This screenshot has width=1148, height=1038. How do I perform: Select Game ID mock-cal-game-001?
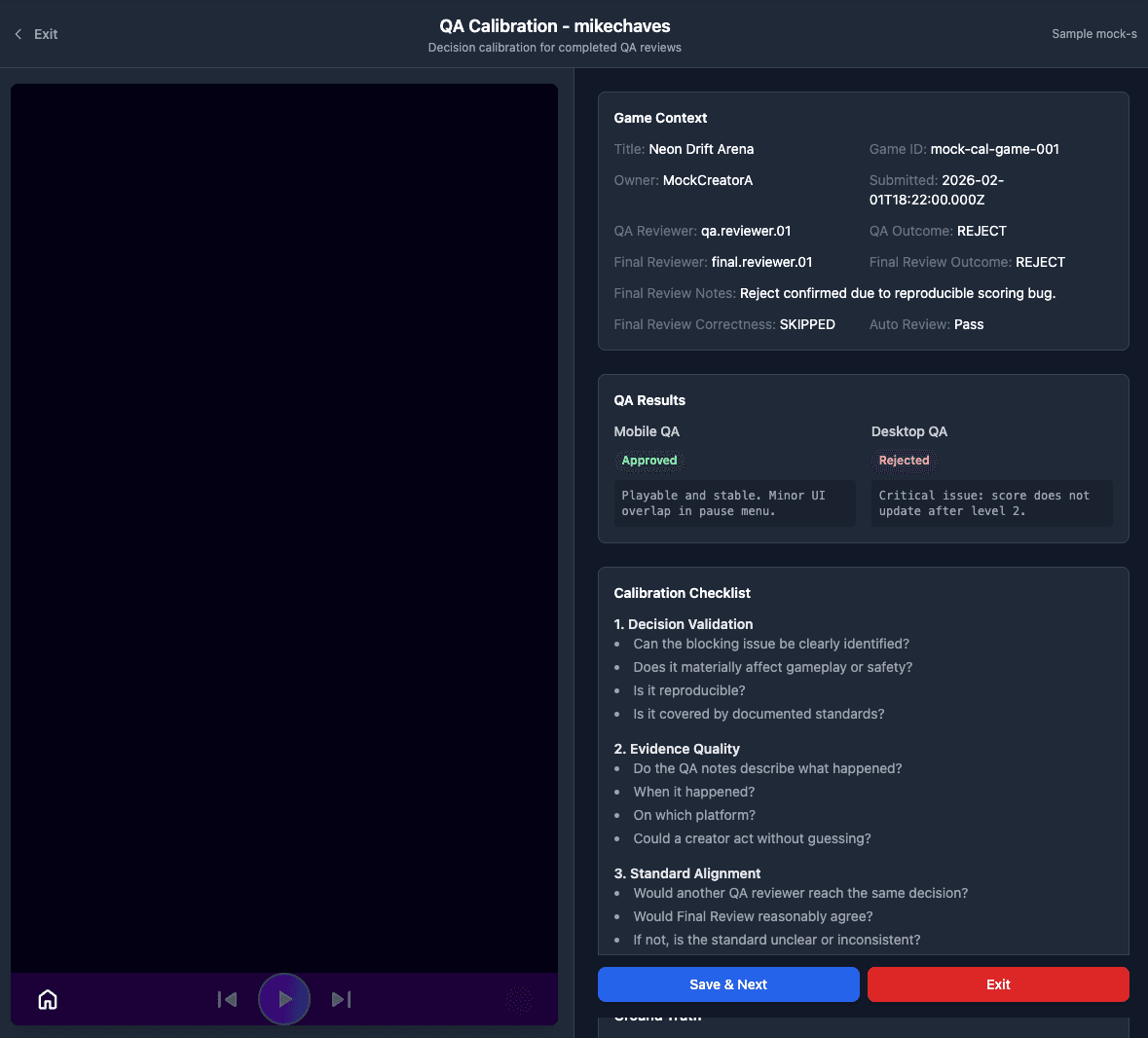click(994, 149)
